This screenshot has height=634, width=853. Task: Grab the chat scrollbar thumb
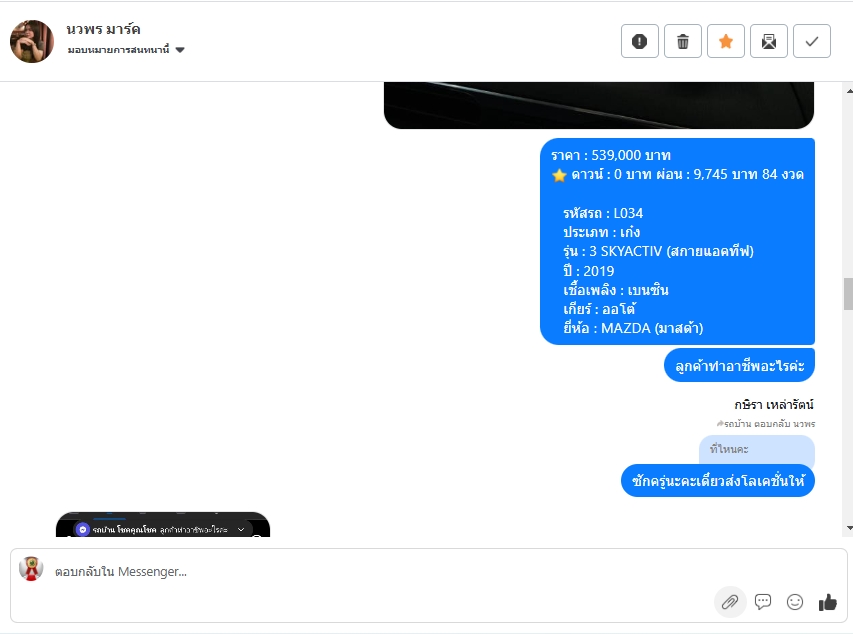click(849, 294)
